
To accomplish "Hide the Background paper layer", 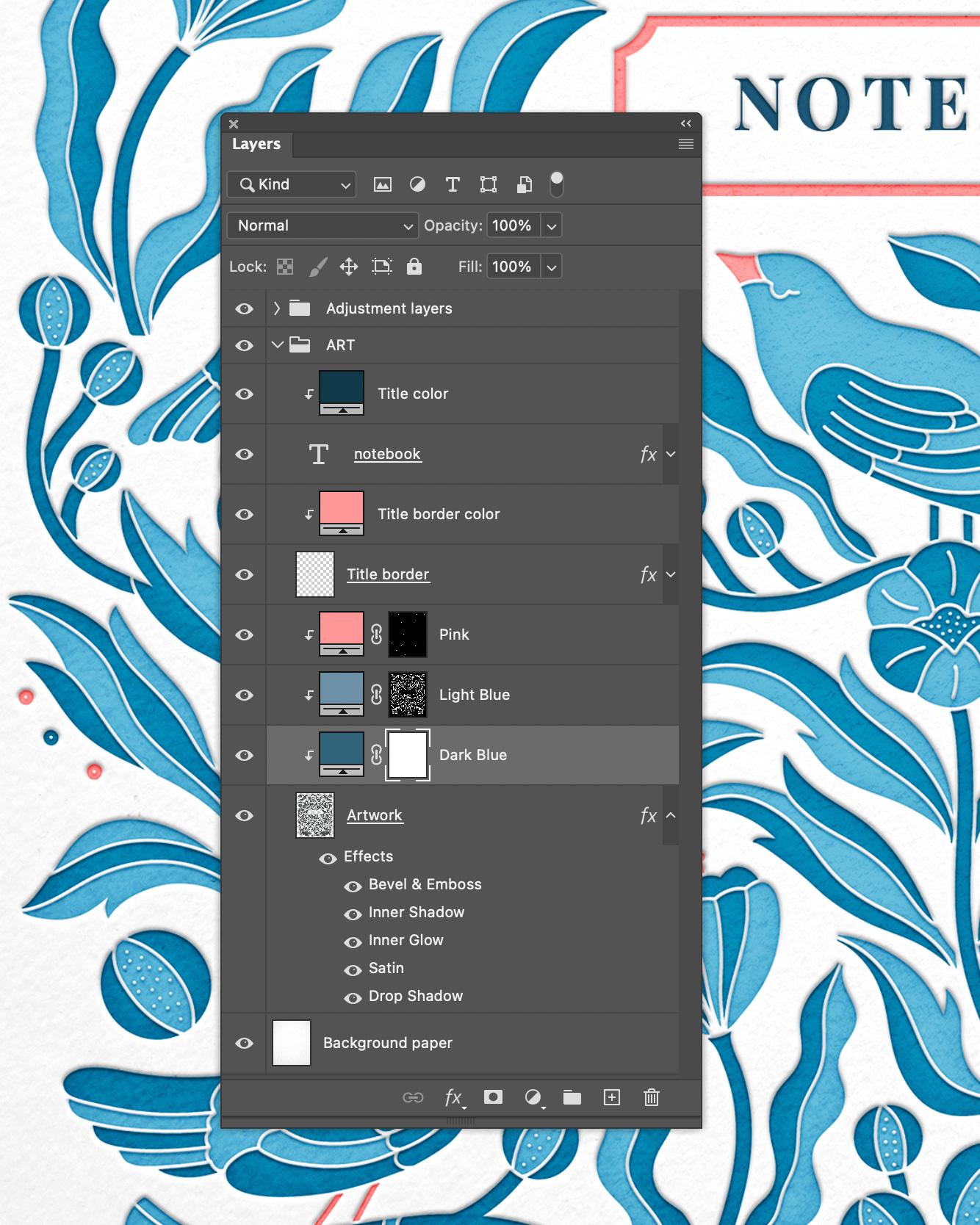I will [x=245, y=1044].
